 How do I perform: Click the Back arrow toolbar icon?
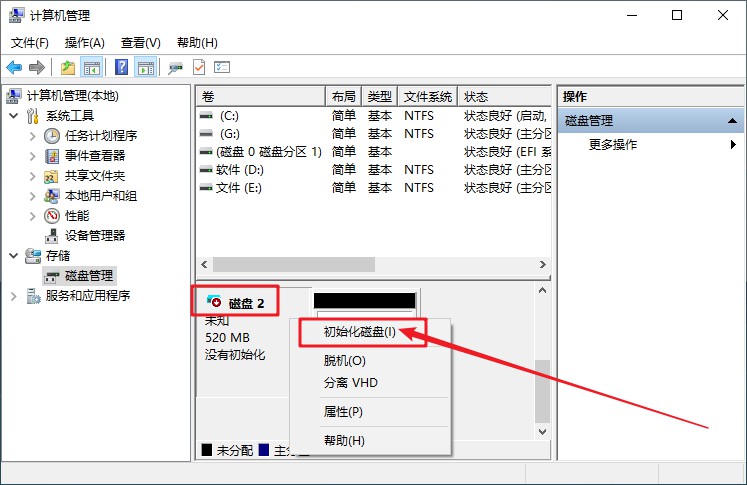click(x=14, y=67)
